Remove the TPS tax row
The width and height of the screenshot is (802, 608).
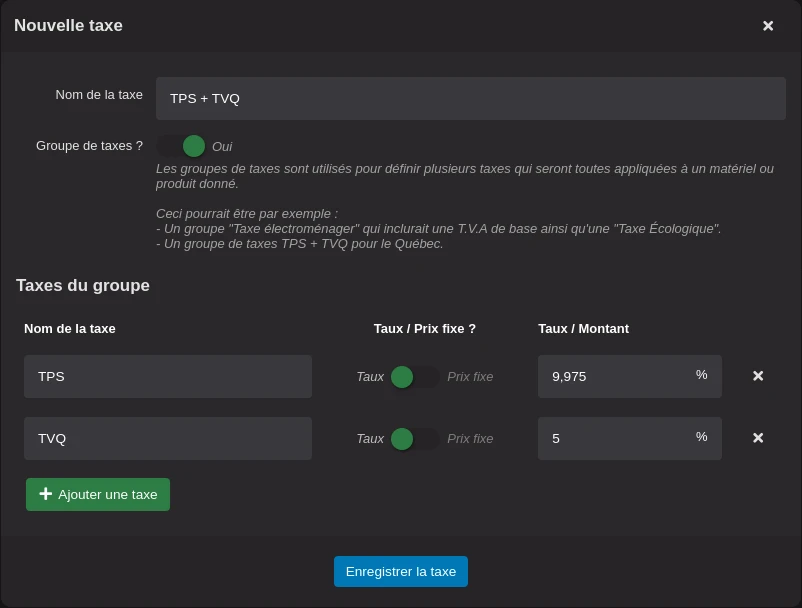pyautogui.click(x=758, y=376)
